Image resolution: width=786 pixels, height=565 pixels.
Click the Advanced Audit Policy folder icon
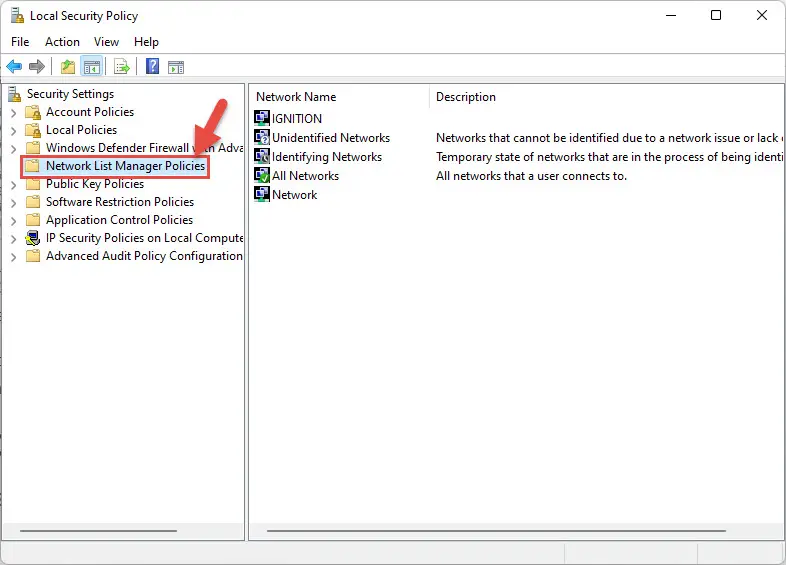[33, 256]
